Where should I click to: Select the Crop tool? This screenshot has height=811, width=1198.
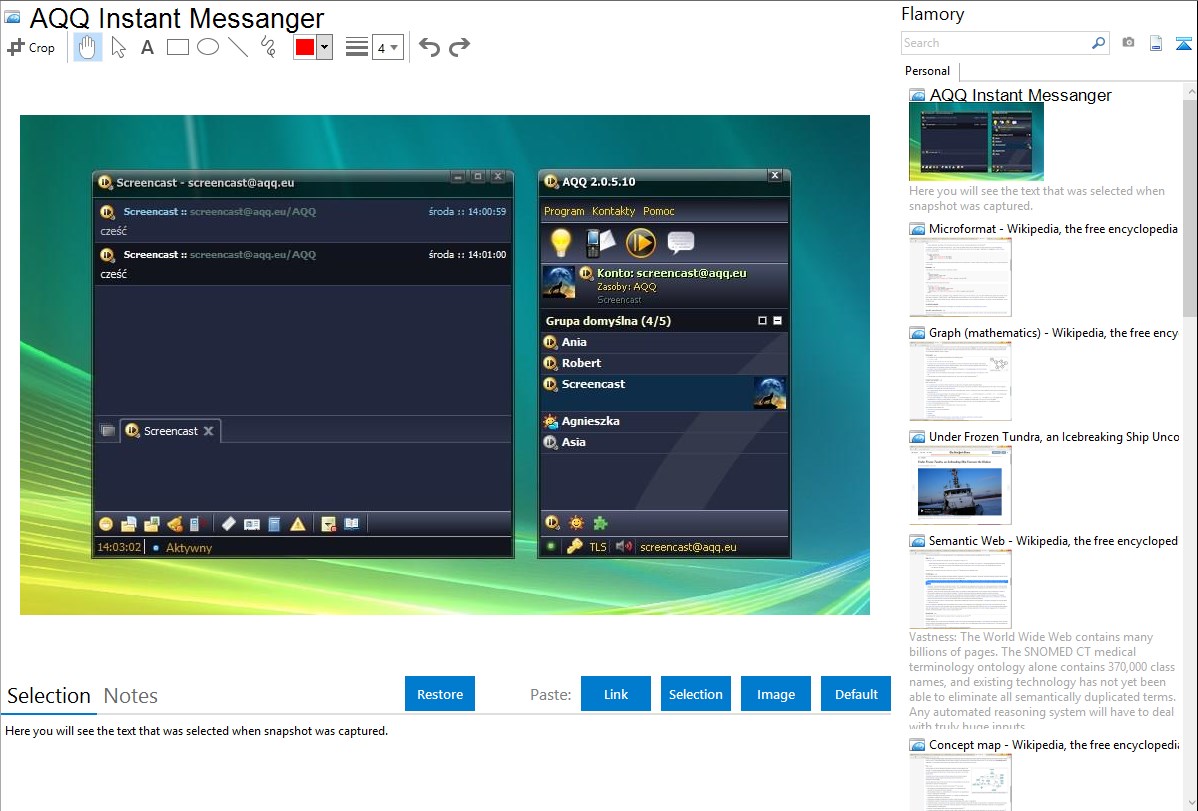[x=31, y=47]
